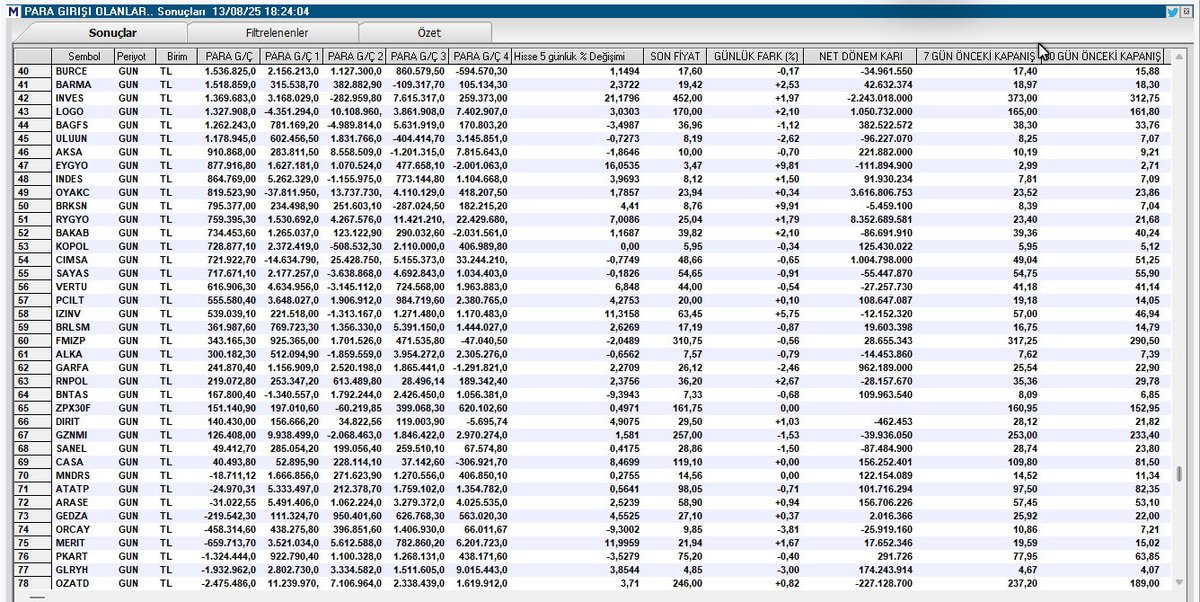The width and height of the screenshot is (1200, 602).
Task: Click the PARA G/Ç 4 column header
Action: pos(480,56)
